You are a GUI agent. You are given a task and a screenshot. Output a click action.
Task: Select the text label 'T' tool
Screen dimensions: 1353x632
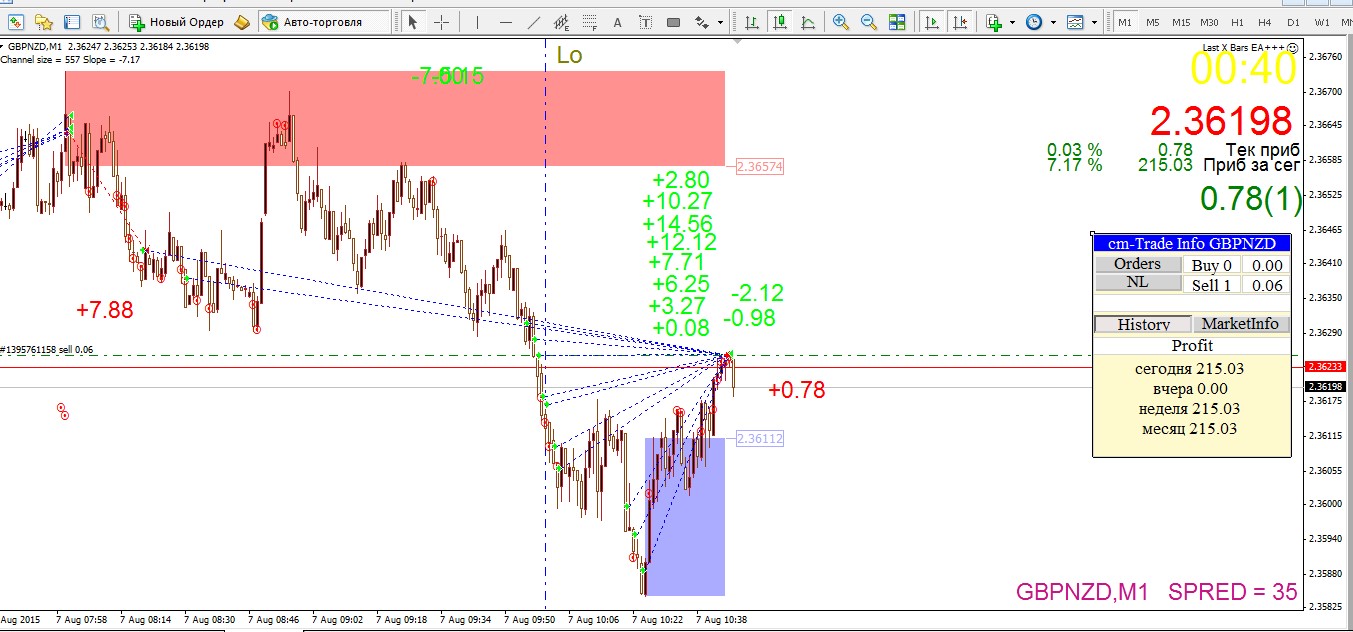pos(645,21)
